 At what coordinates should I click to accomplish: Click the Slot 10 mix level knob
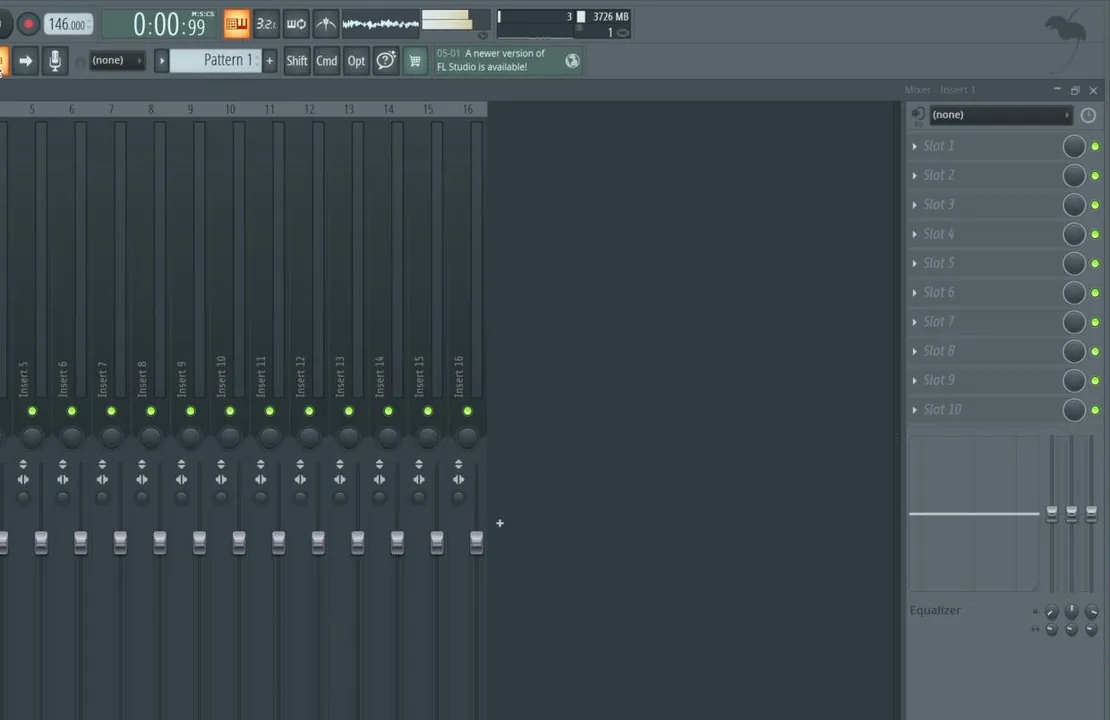(x=1074, y=409)
